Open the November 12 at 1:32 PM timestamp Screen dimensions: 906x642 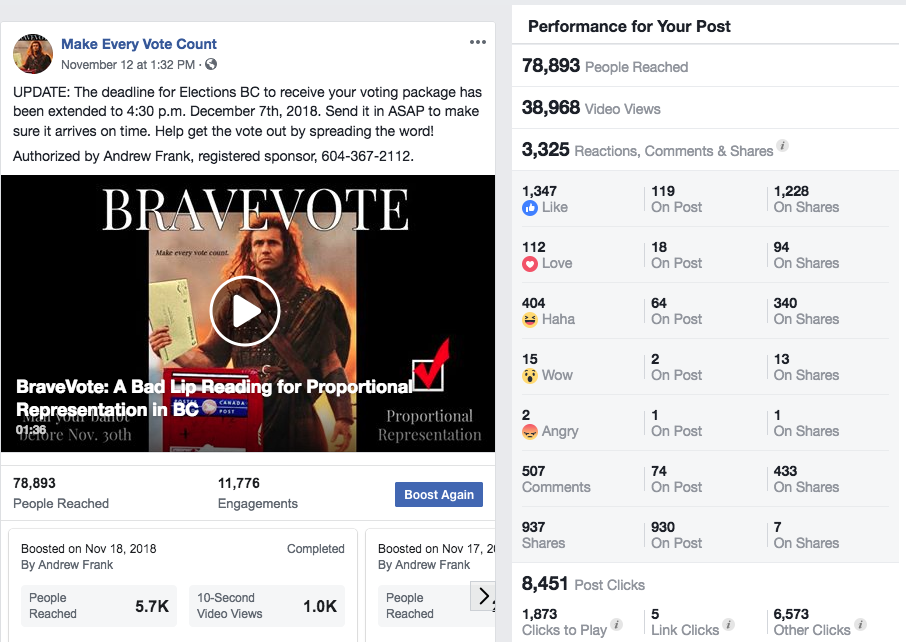pyautogui.click(x=128, y=65)
